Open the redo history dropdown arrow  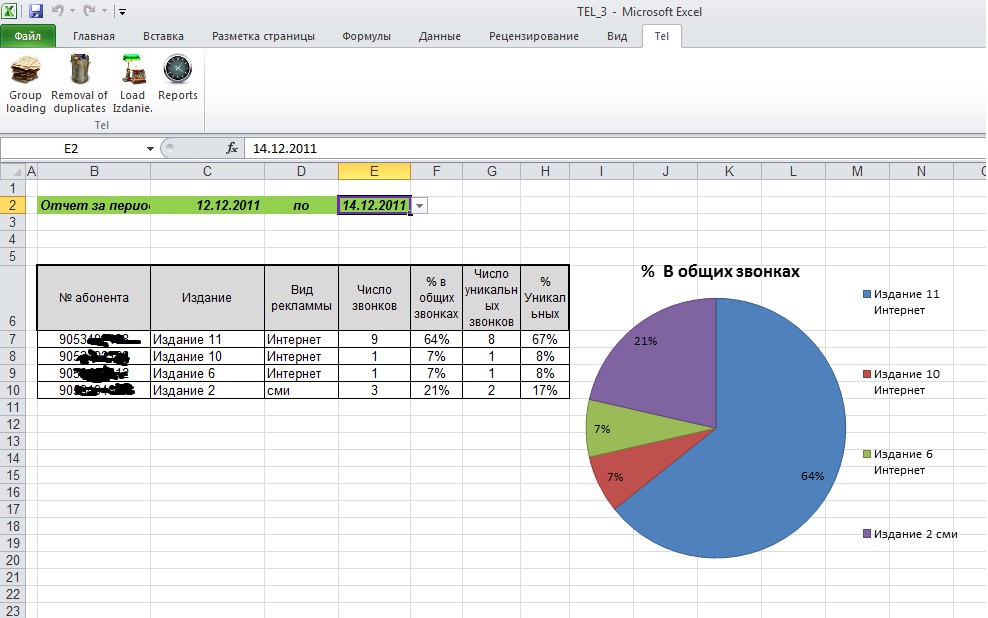pyautogui.click(x=105, y=11)
